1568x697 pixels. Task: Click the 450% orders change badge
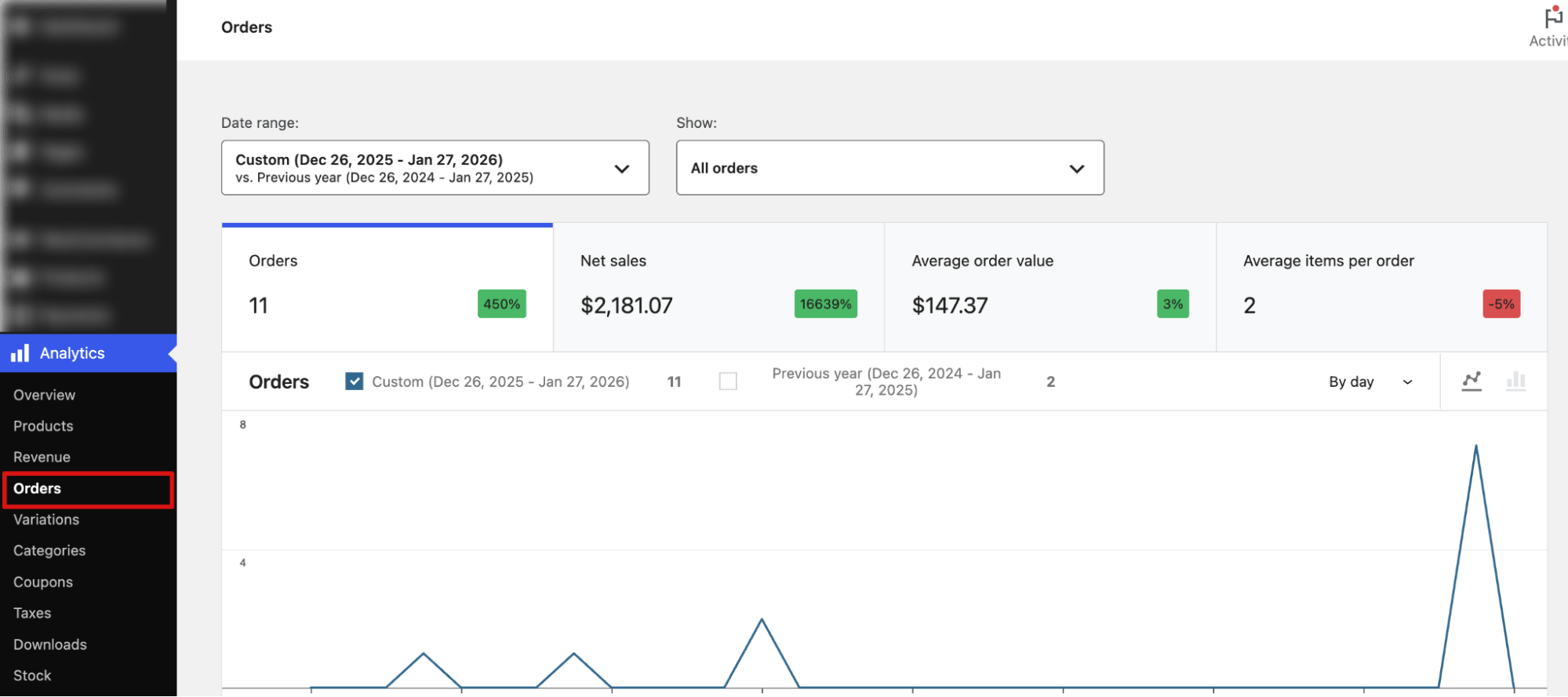(x=502, y=304)
